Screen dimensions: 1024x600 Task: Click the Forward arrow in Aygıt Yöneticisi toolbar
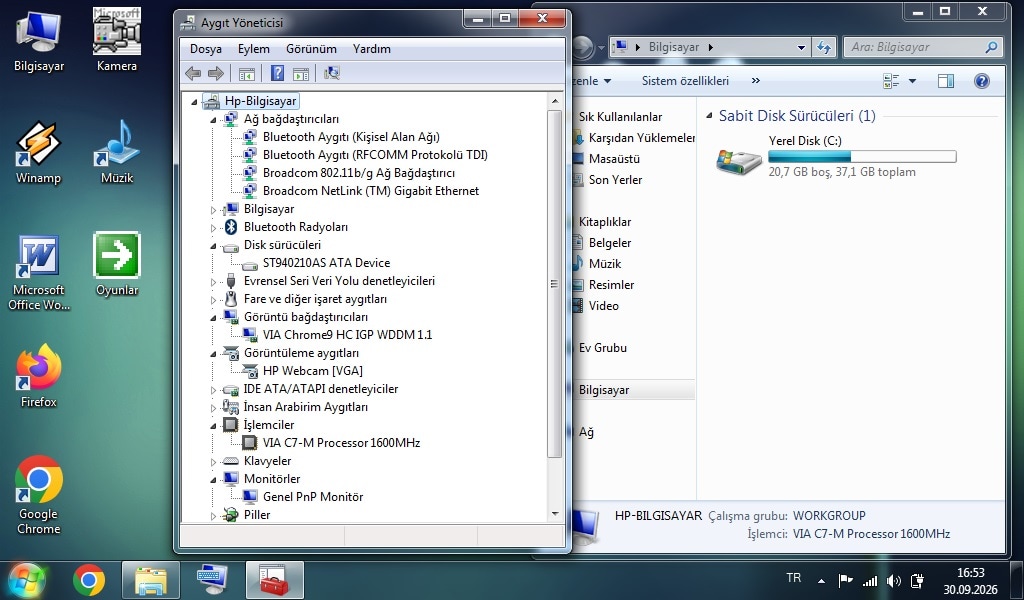tap(216, 73)
